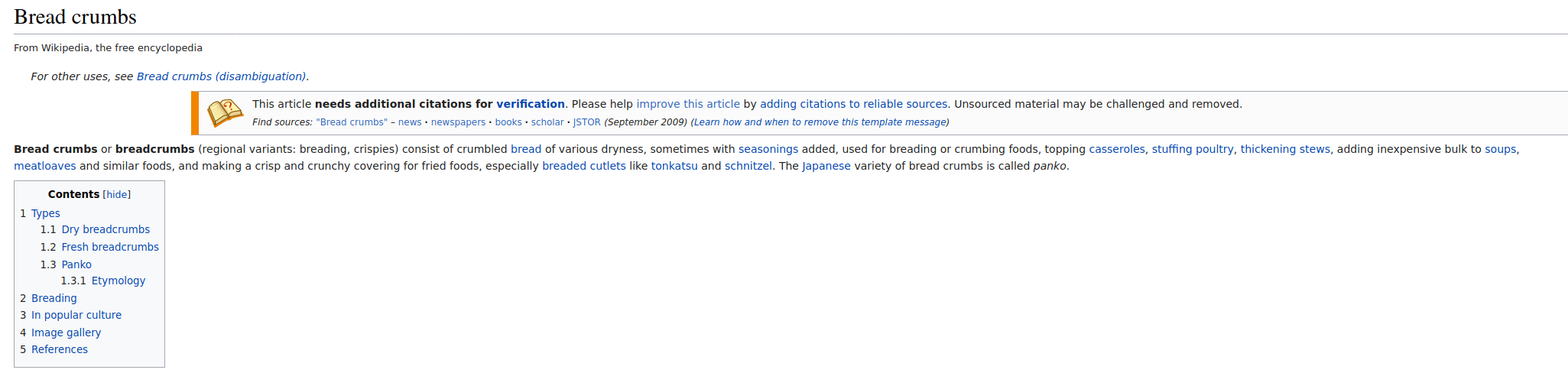Open the 'schnitzel' link
The image size is (1568, 386).
pyautogui.click(x=748, y=166)
